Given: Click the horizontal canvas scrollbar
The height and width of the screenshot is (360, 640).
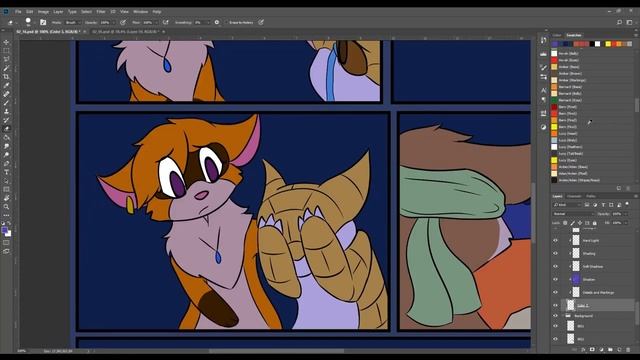Looking at the screenshot, I should point(277,351).
